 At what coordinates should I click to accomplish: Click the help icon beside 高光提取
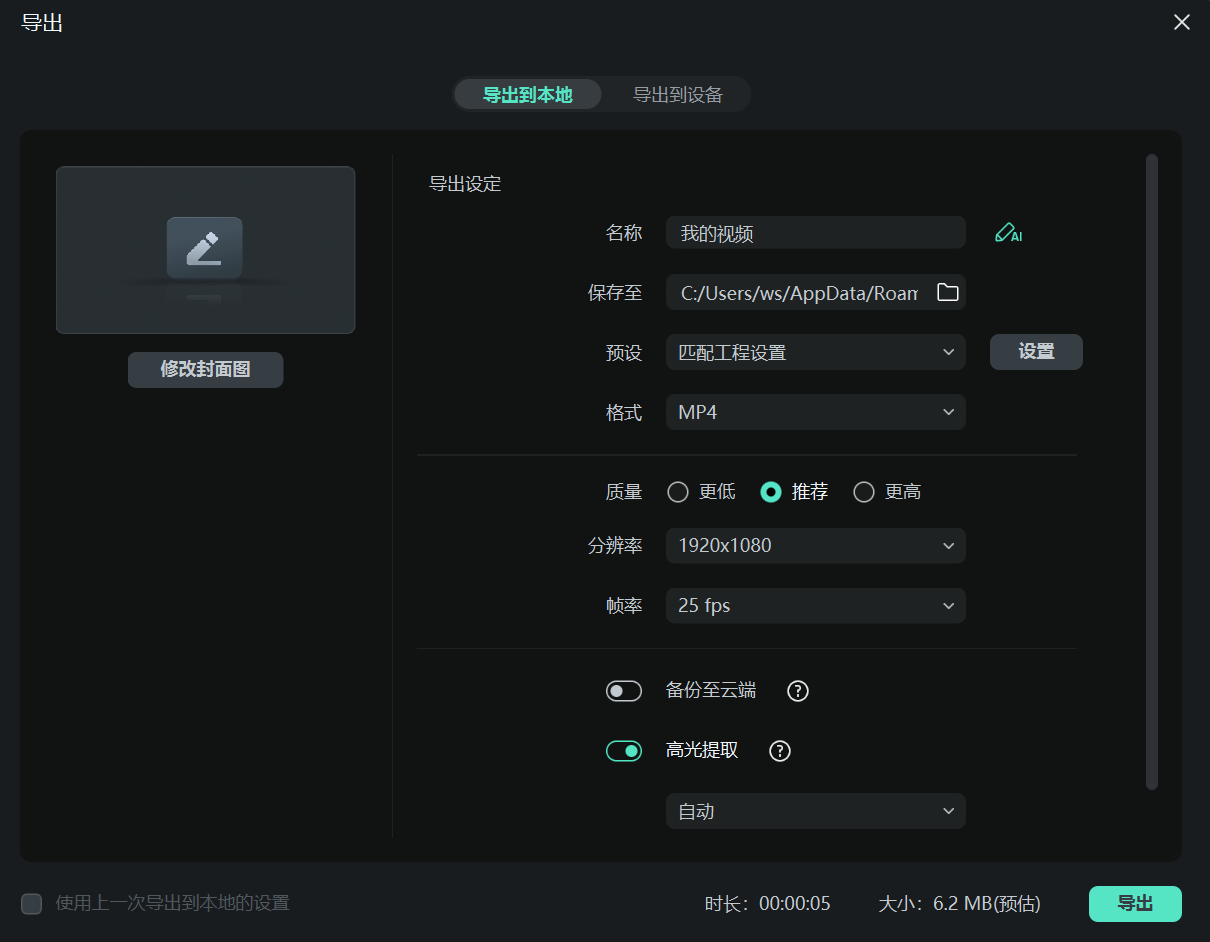point(780,751)
